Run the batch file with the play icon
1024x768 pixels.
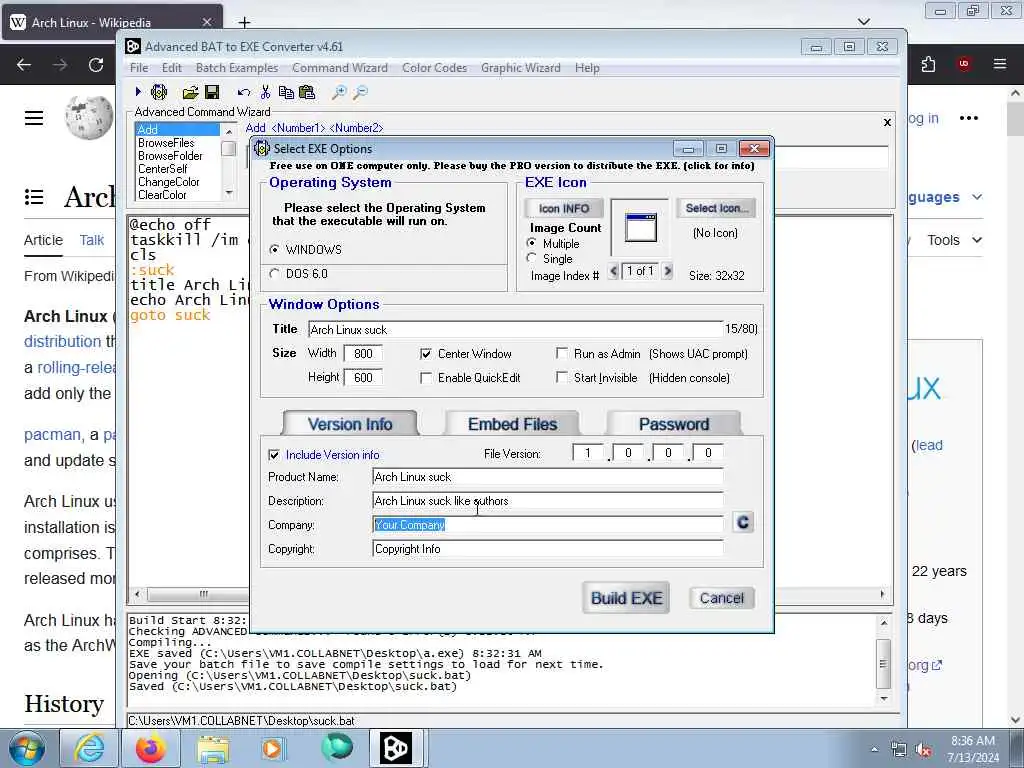(x=138, y=92)
